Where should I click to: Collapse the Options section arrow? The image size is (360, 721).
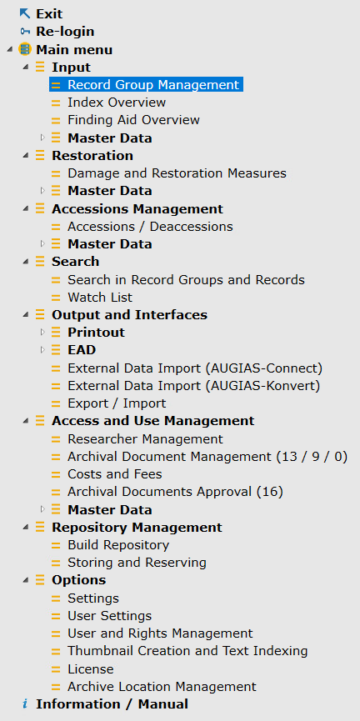(x=26, y=580)
